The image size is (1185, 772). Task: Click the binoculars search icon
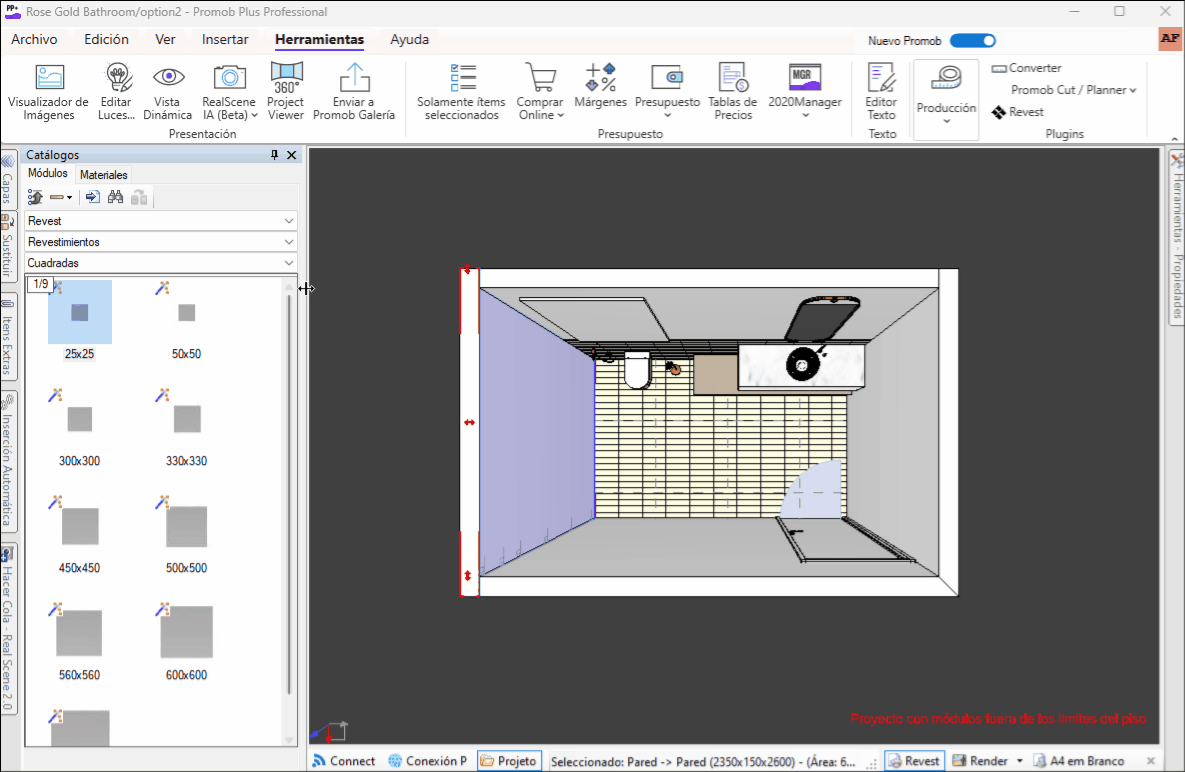[x=115, y=197]
